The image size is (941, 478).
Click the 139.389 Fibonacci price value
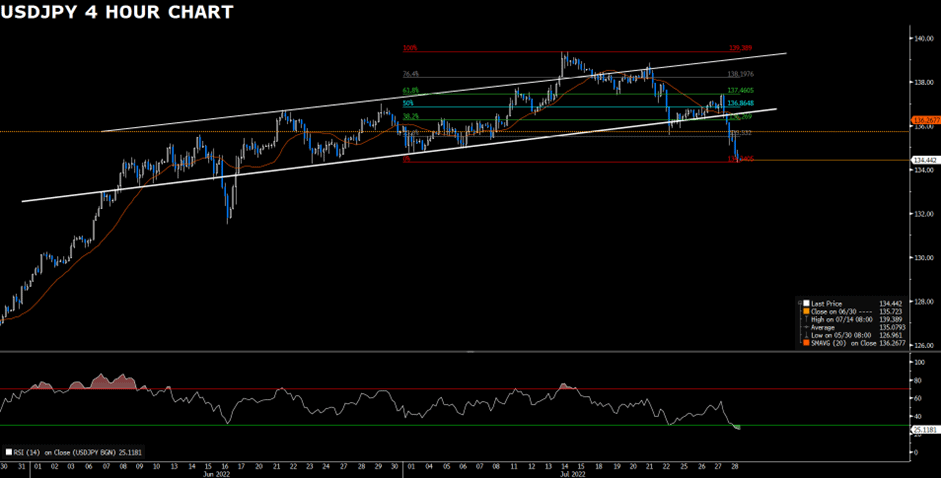(x=741, y=48)
